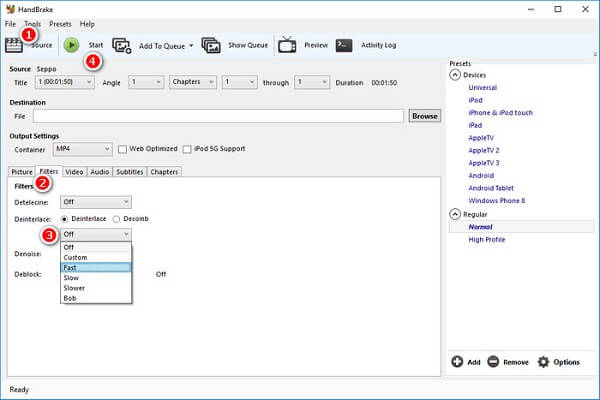The height and width of the screenshot is (400, 600).
Task: Start encoding with the green play icon
Action: [x=71, y=45]
